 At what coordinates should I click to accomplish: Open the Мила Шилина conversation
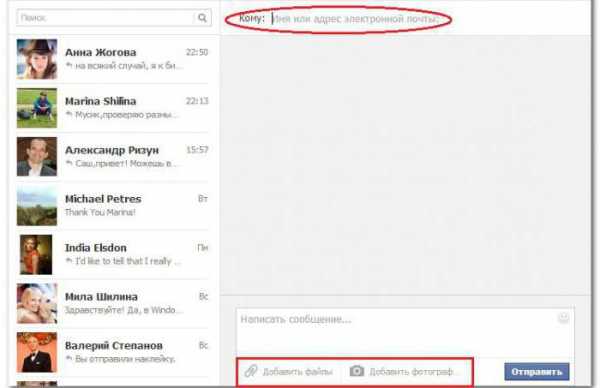coord(113,303)
